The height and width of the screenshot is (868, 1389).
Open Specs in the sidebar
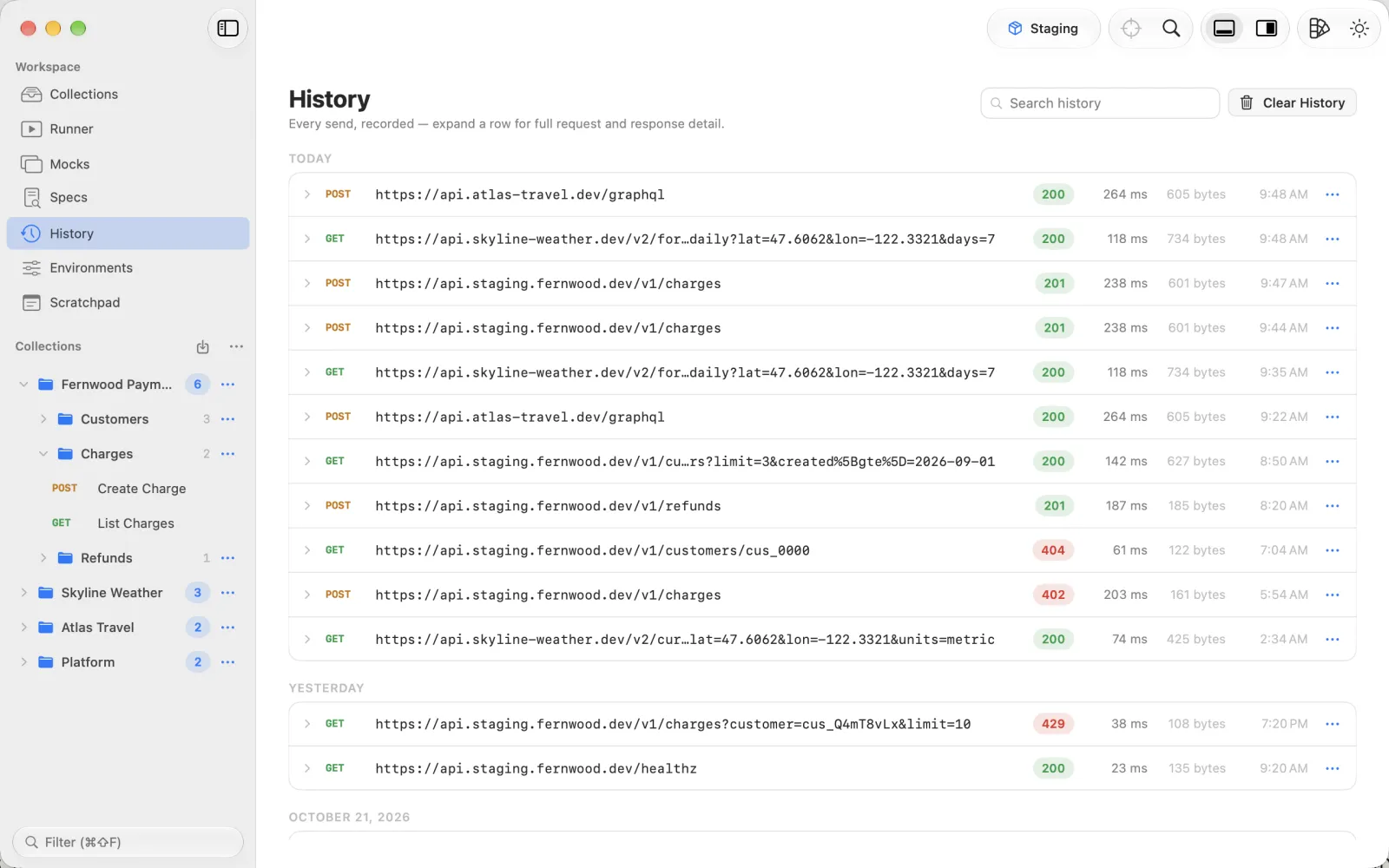[x=128, y=198]
